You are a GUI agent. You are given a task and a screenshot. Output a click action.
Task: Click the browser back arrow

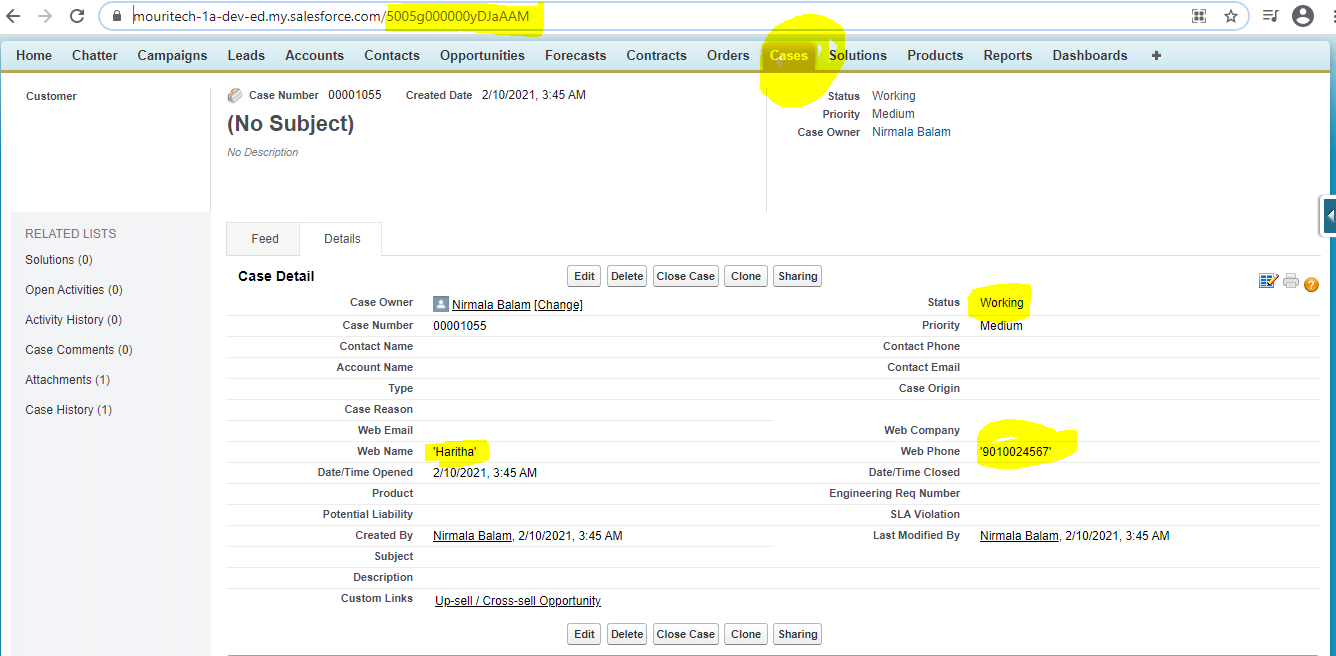[x=13, y=16]
